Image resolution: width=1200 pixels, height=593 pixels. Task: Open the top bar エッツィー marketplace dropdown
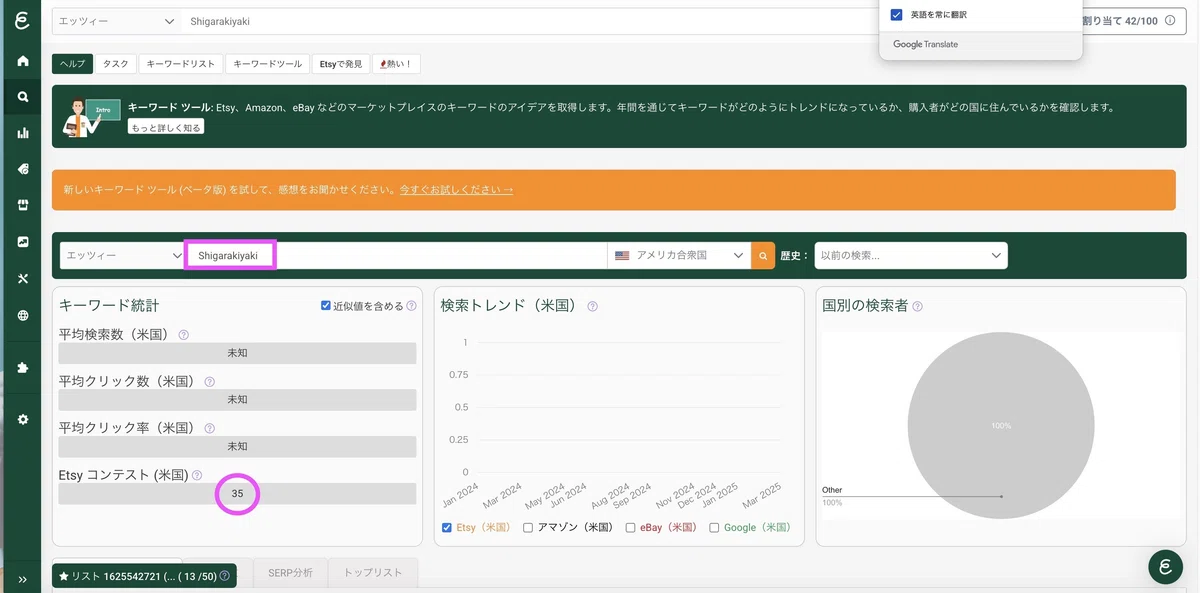[117, 20]
